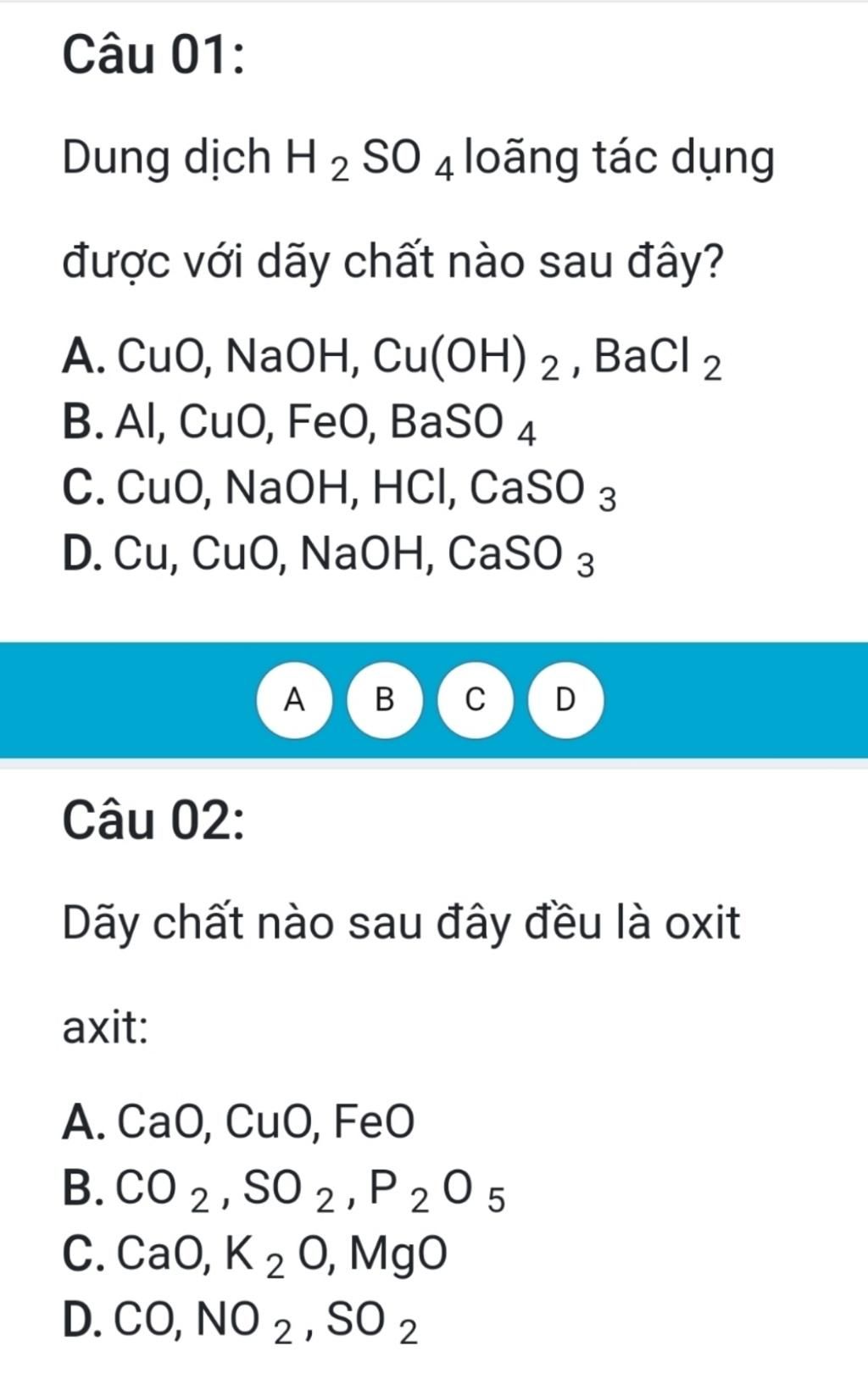
Task: Click the H2SO4 formula in question one
Action: click(371, 160)
